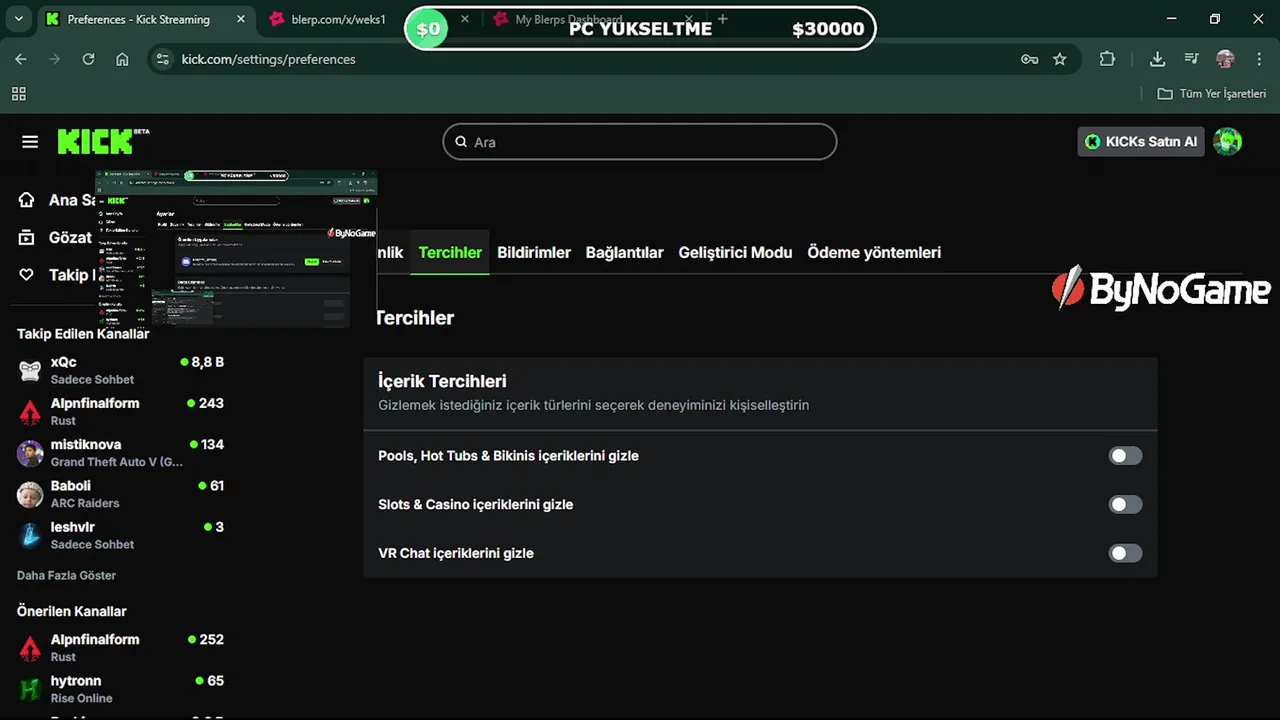Switch on hide VR Chat content
This screenshot has height=720, width=1280.
pyautogui.click(x=1125, y=553)
